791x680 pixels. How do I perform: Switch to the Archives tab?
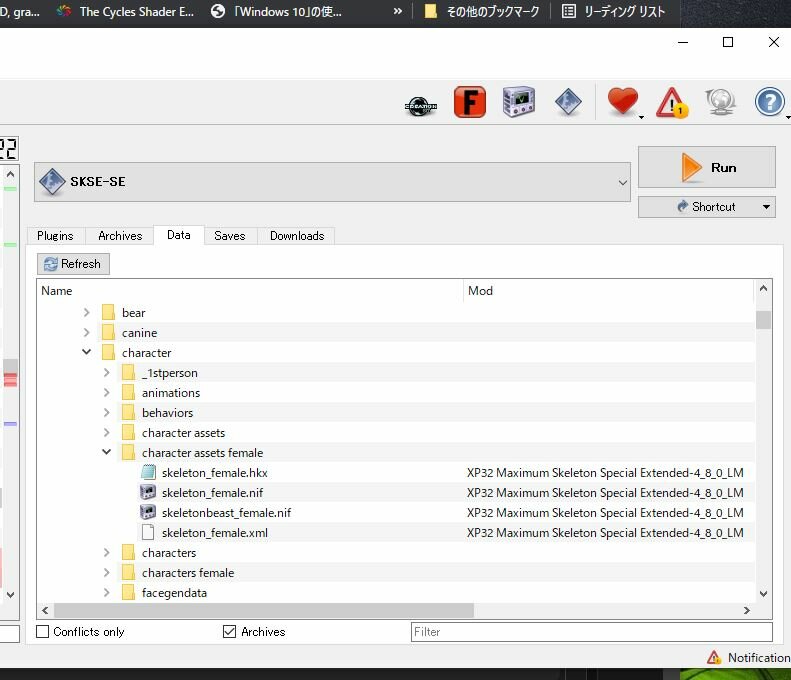(120, 236)
